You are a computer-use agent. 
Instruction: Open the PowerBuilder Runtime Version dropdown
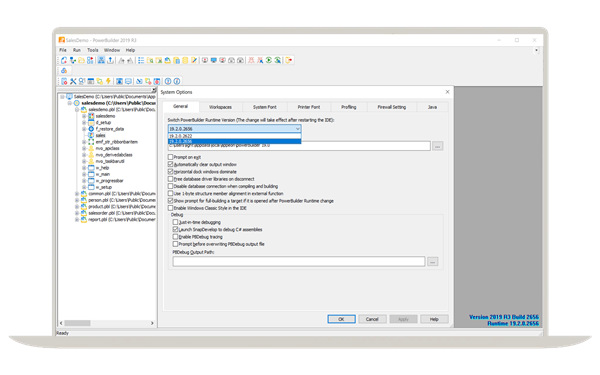(x=235, y=129)
